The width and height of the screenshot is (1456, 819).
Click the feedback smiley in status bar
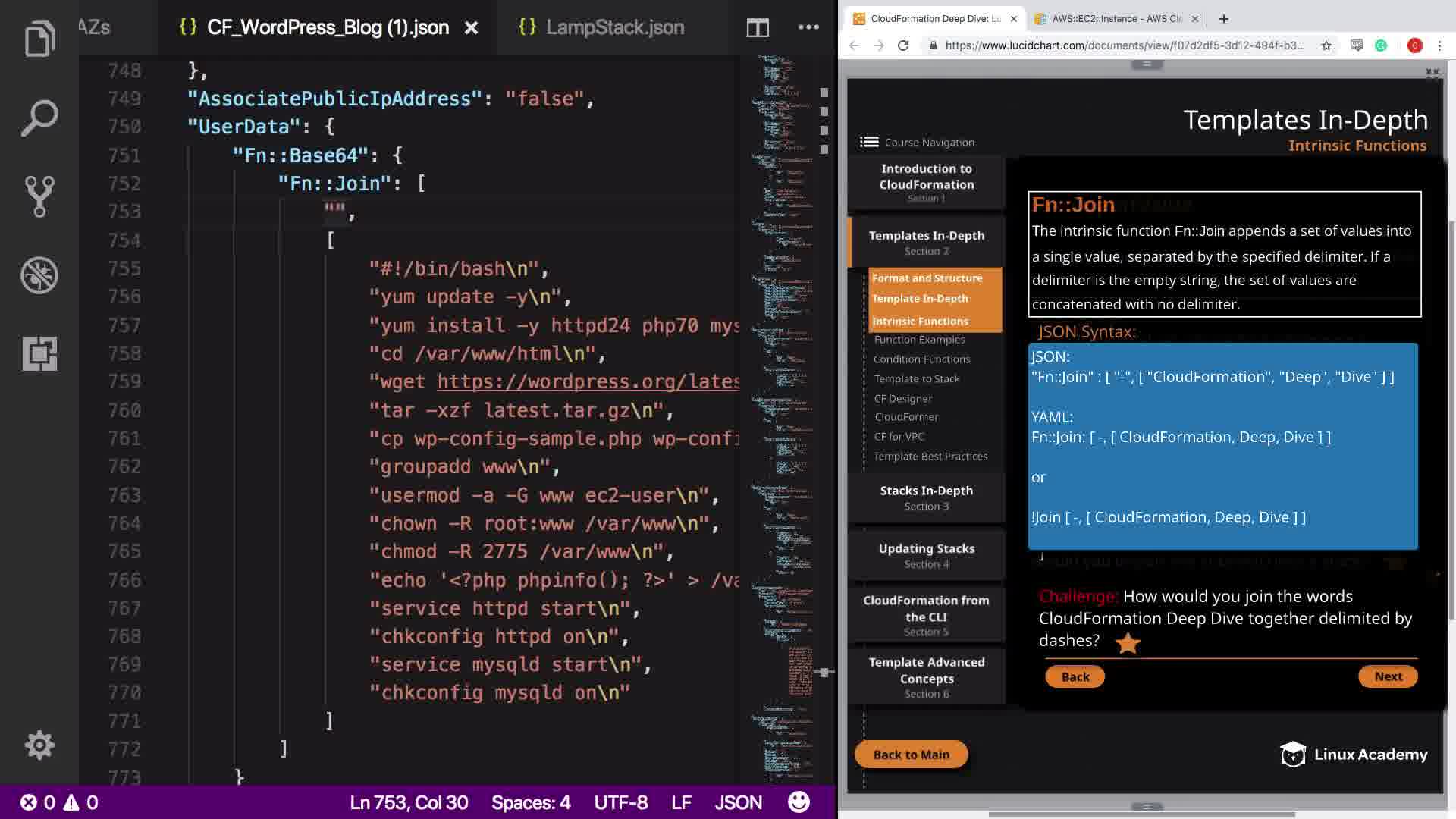pos(799,802)
